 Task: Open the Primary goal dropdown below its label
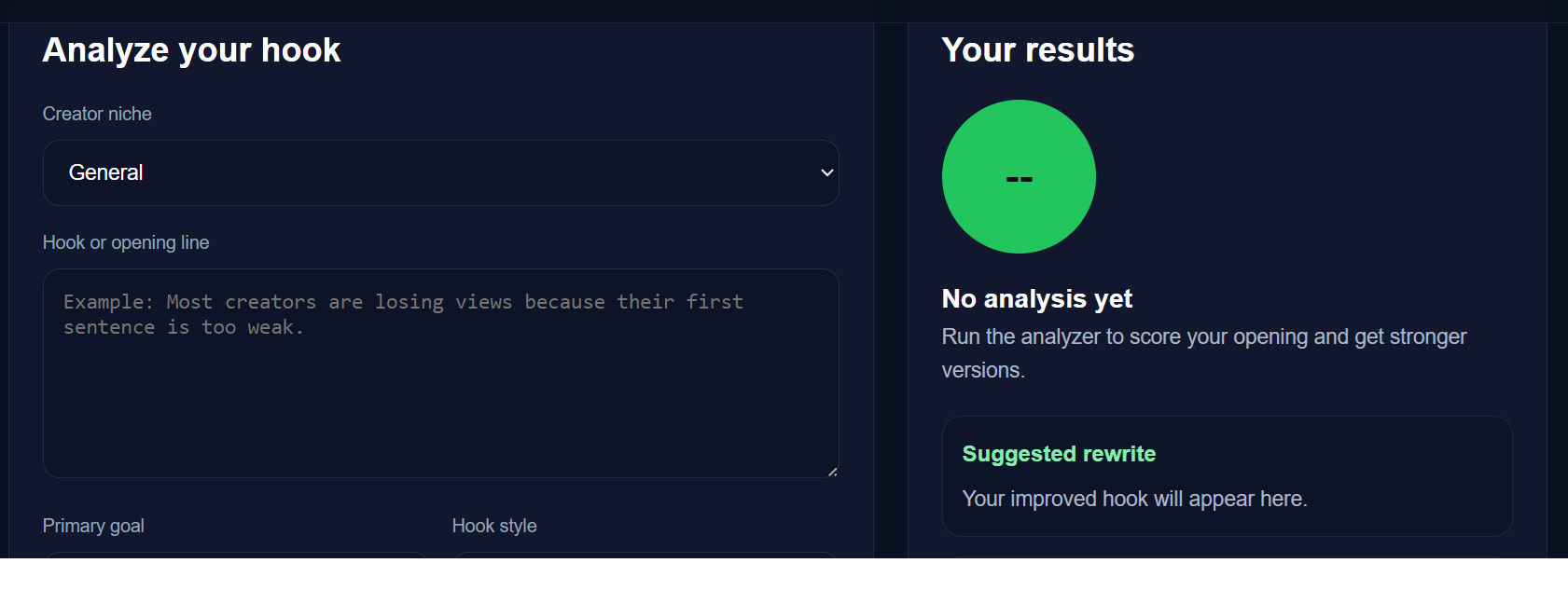(x=236, y=555)
